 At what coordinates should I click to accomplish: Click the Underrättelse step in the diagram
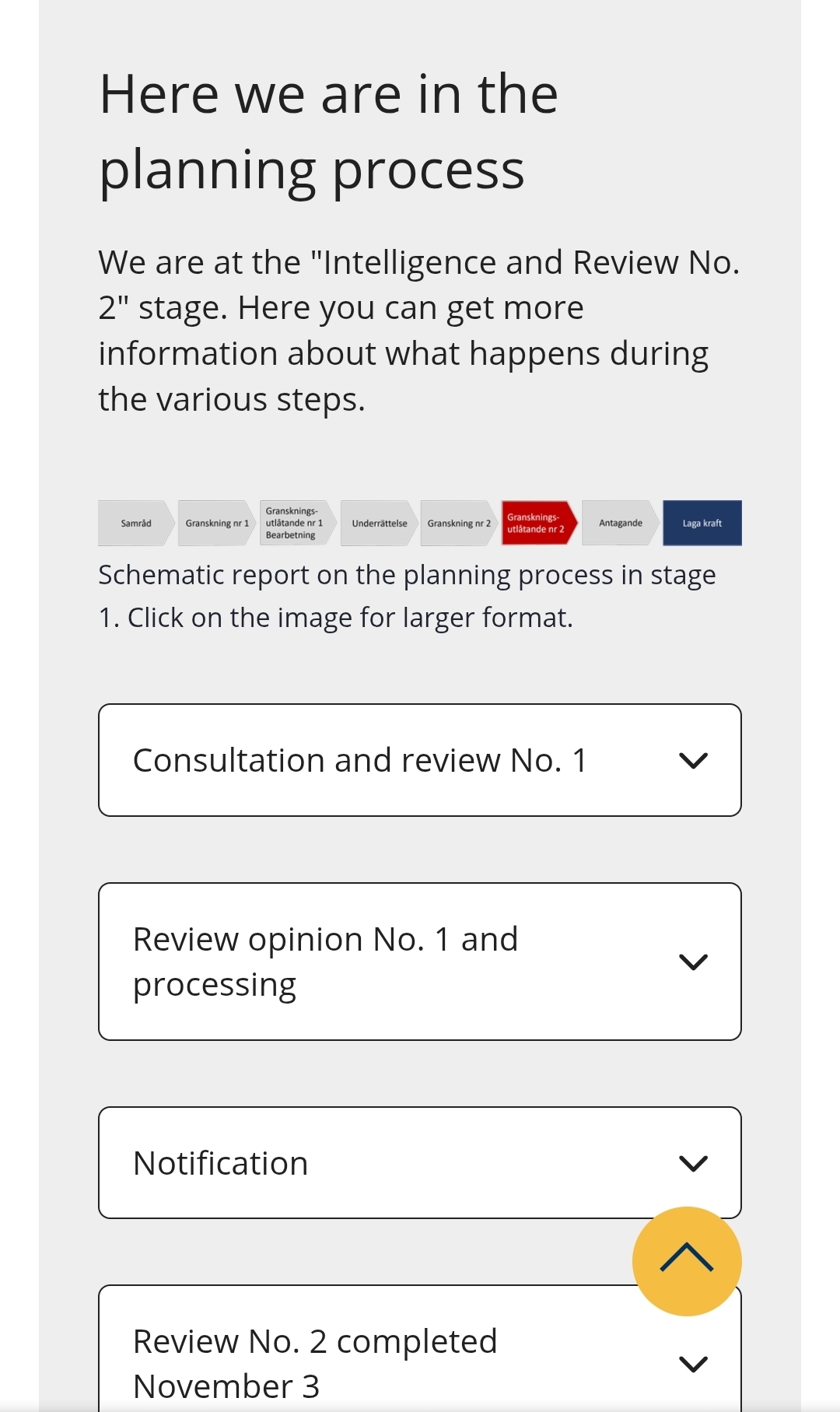(x=379, y=524)
